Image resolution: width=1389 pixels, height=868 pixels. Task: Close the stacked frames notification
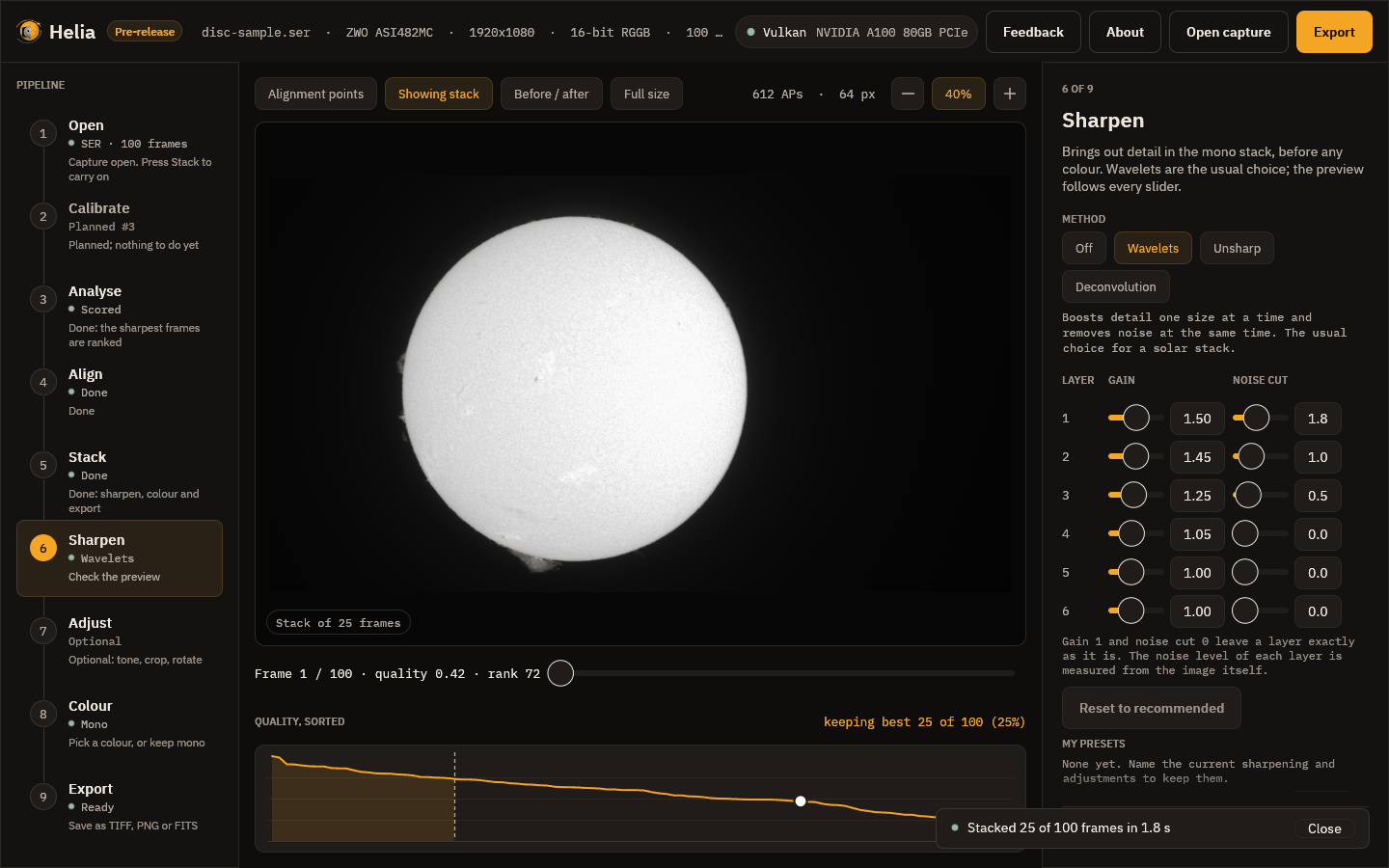pyautogui.click(x=1324, y=828)
